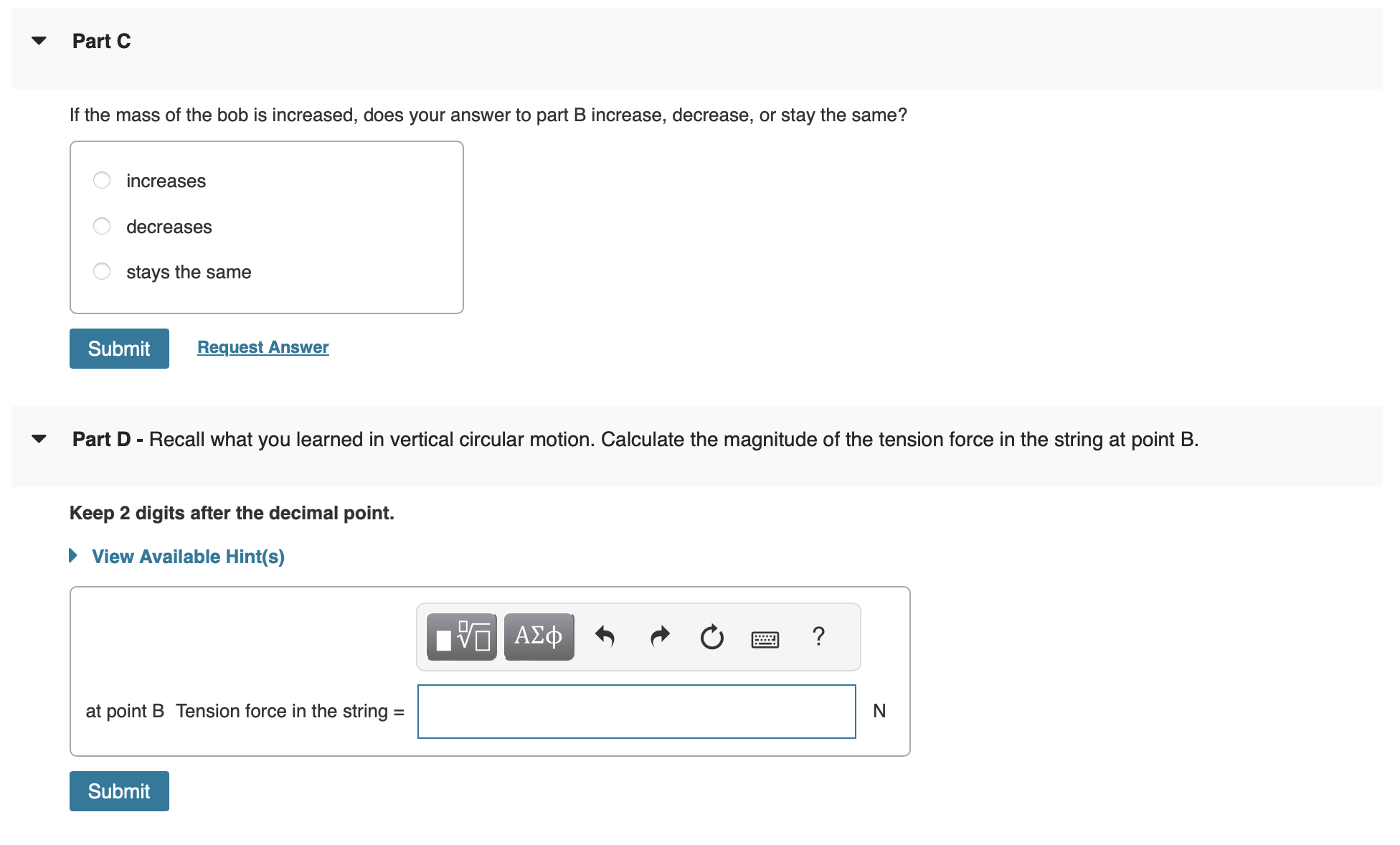Image resolution: width=1400 pixels, height=845 pixels.
Task: Click the redo arrow in the equation toolbar
Action: (659, 636)
